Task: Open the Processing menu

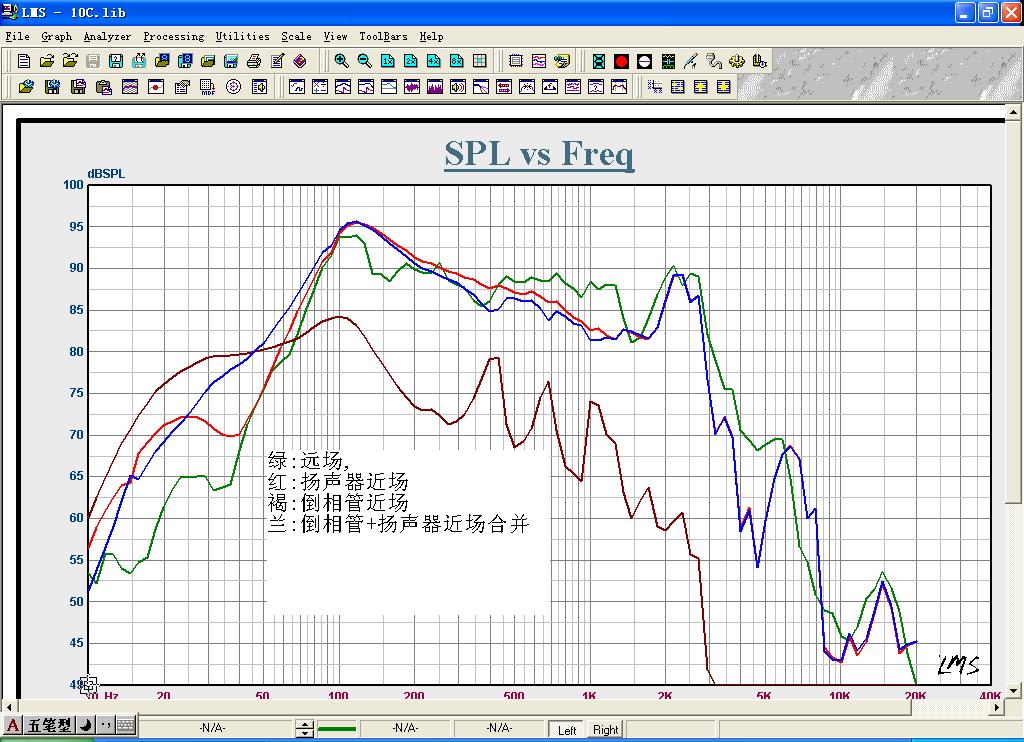Action: (x=173, y=36)
